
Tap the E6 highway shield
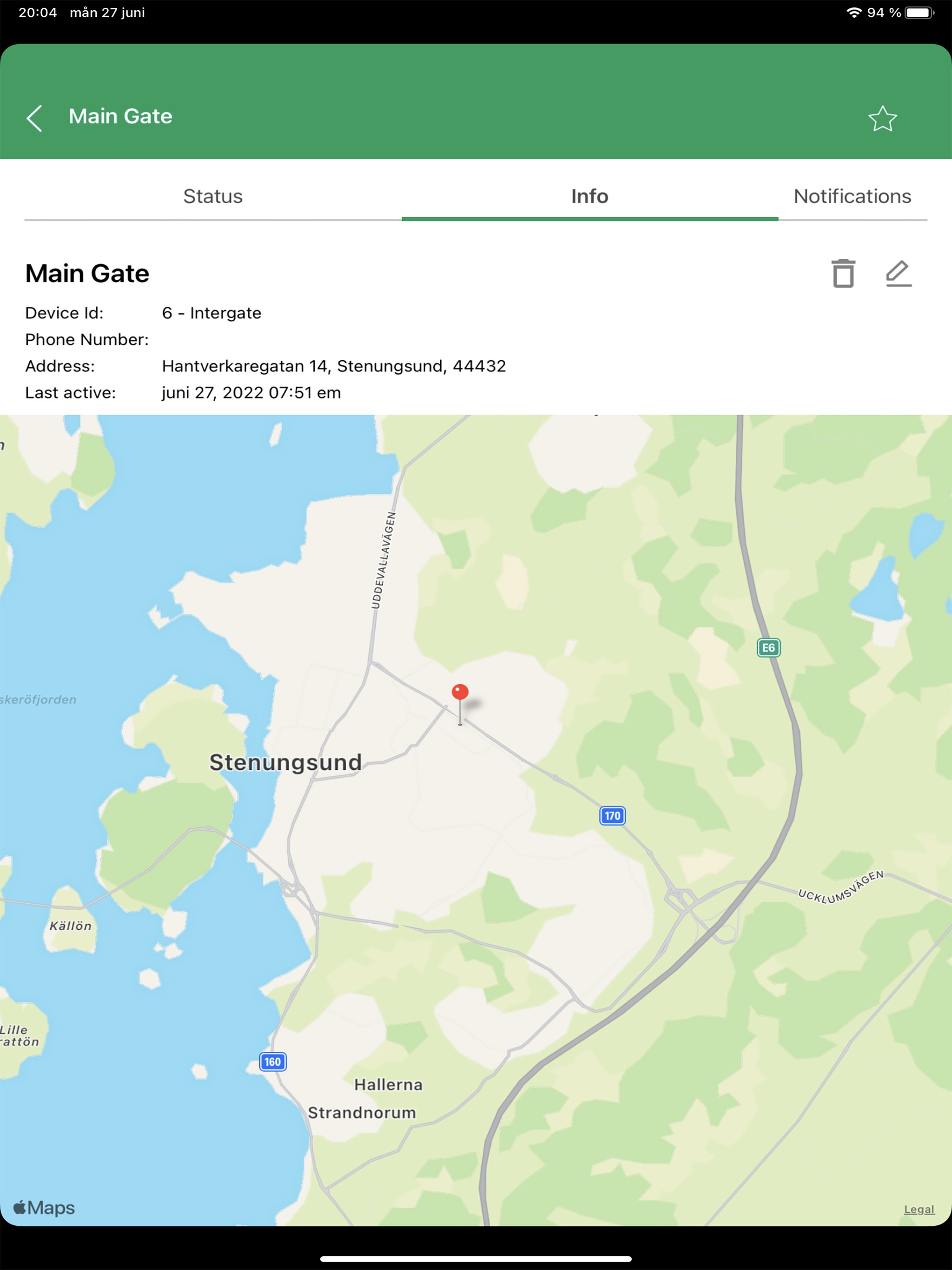(768, 648)
